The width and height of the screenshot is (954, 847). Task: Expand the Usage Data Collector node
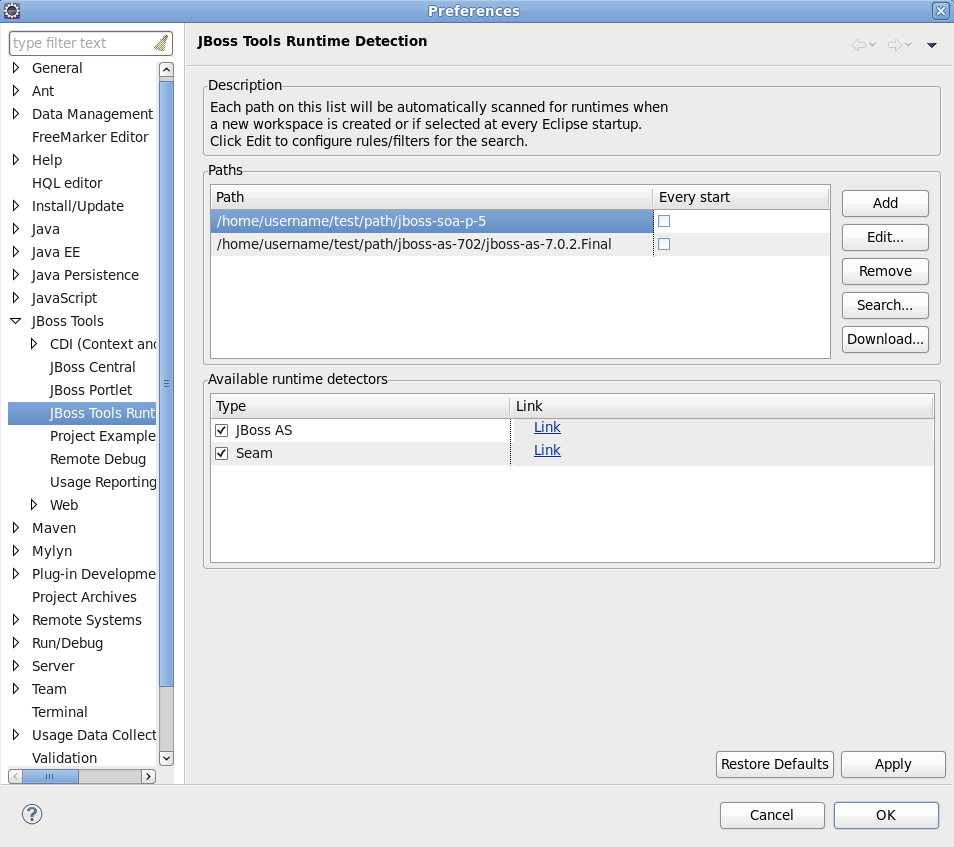(x=16, y=735)
